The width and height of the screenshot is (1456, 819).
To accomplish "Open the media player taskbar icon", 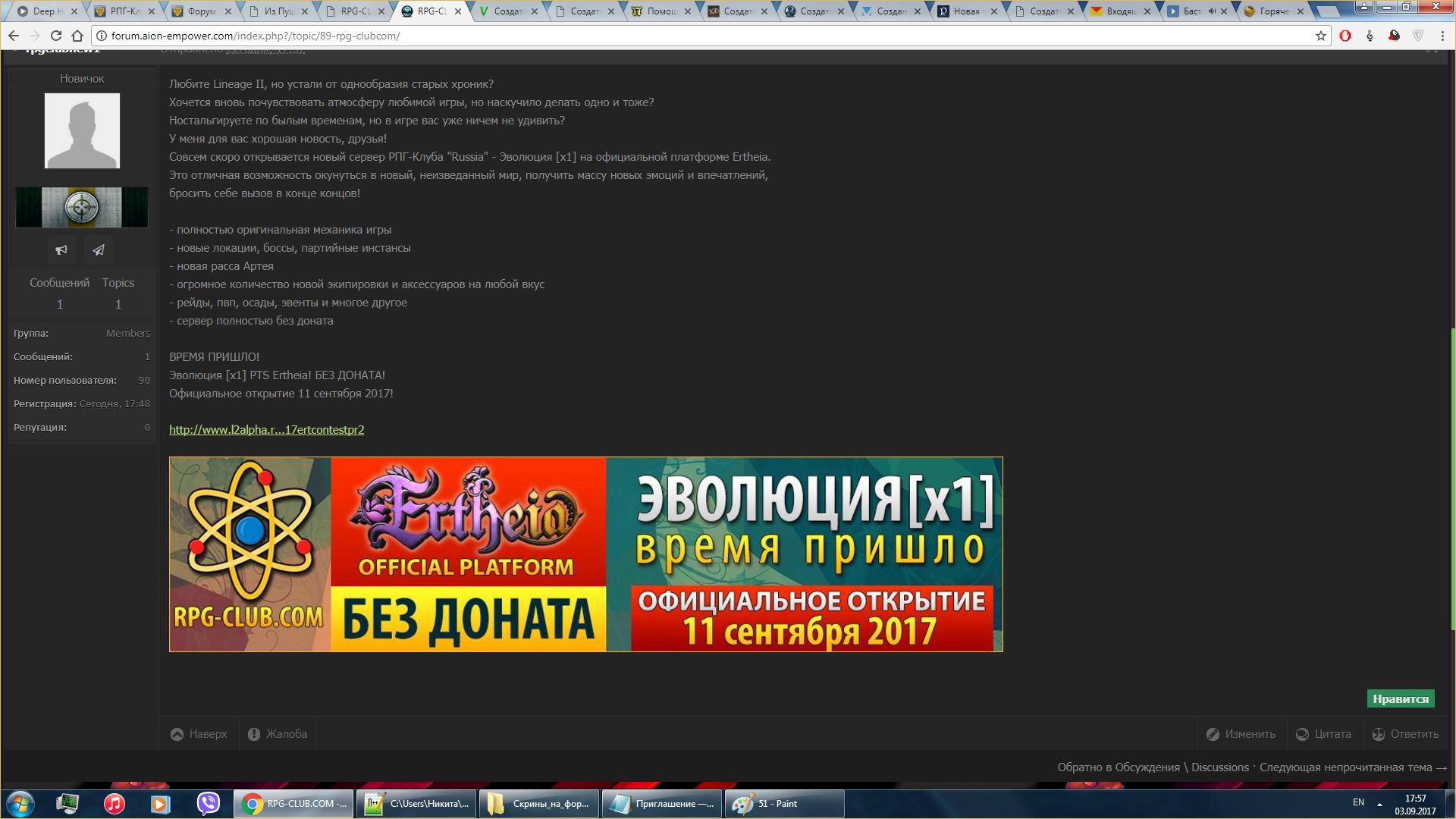I will click(x=161, y=804).
